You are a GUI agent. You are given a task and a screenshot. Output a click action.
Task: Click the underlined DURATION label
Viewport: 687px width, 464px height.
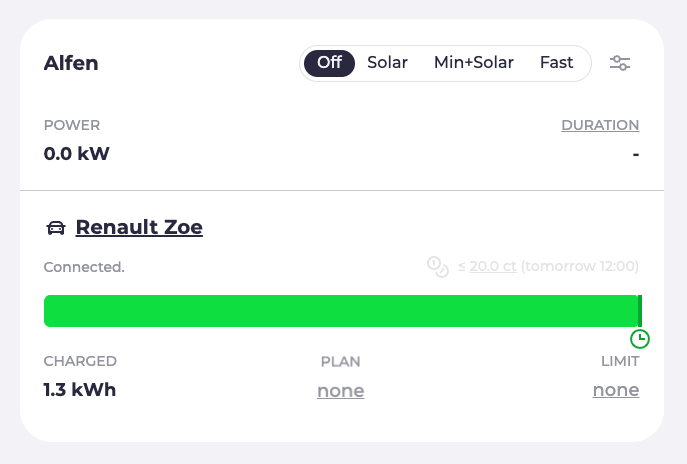(x=600, y=125)
